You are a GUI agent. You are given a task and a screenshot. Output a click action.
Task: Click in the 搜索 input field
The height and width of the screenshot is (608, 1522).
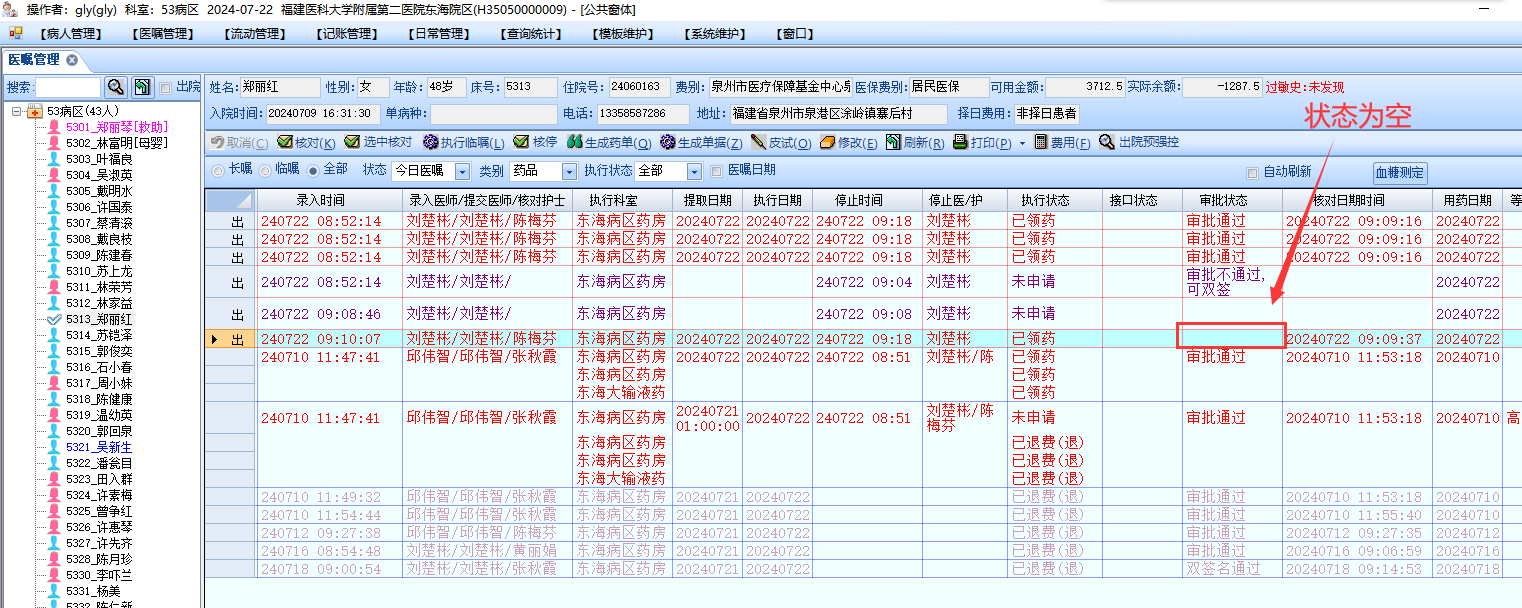point(68,87)
